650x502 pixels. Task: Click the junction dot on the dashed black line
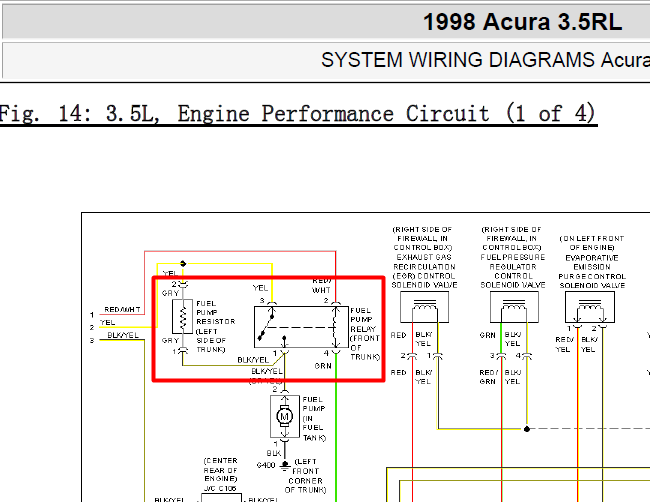pos(526,429)
